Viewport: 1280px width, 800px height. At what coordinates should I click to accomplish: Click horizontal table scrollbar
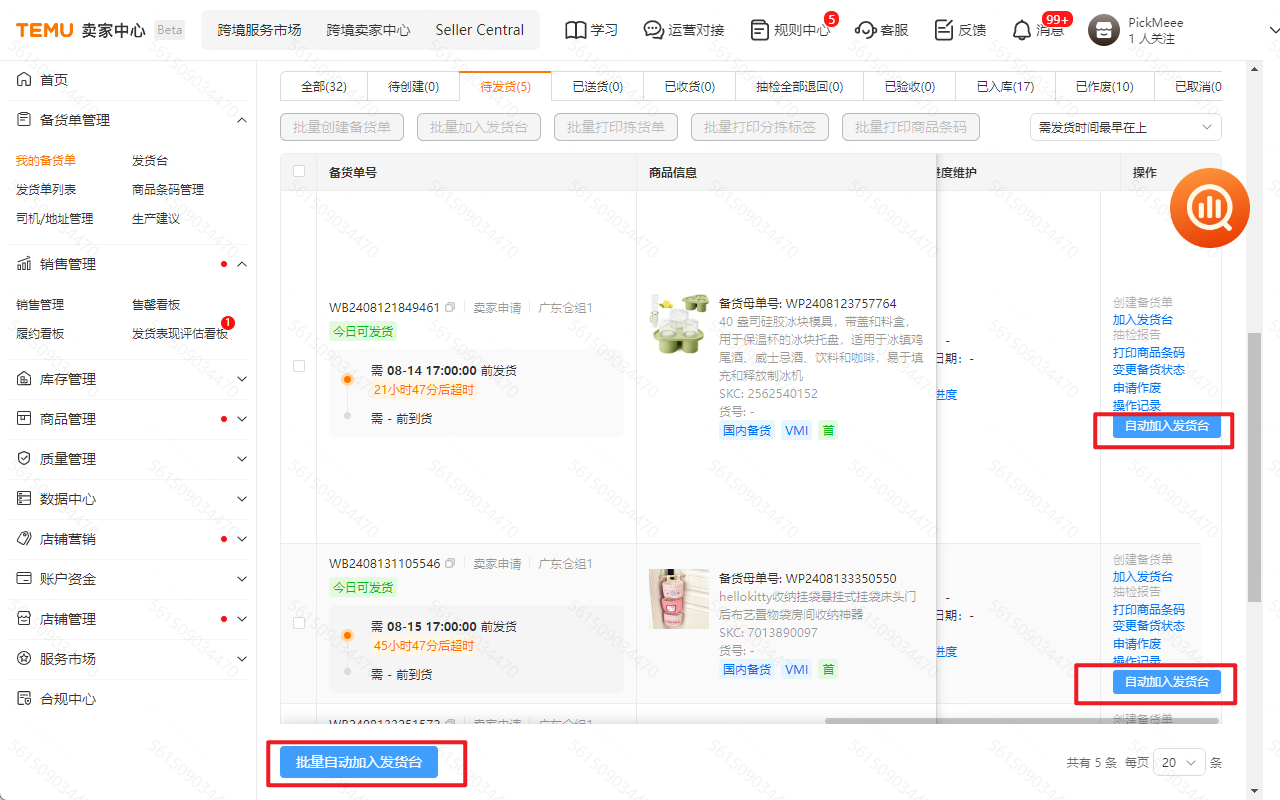tap(1021, 720)
